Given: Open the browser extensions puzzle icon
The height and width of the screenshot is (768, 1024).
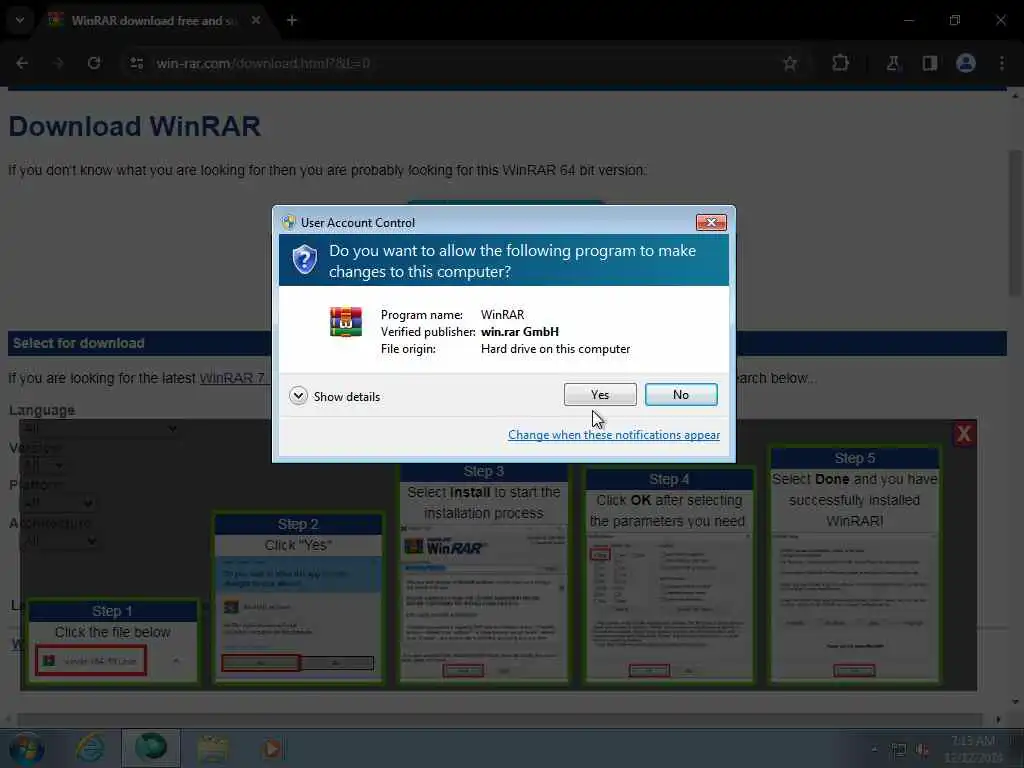Looking at the screenshot, I should tap(840, 63).
